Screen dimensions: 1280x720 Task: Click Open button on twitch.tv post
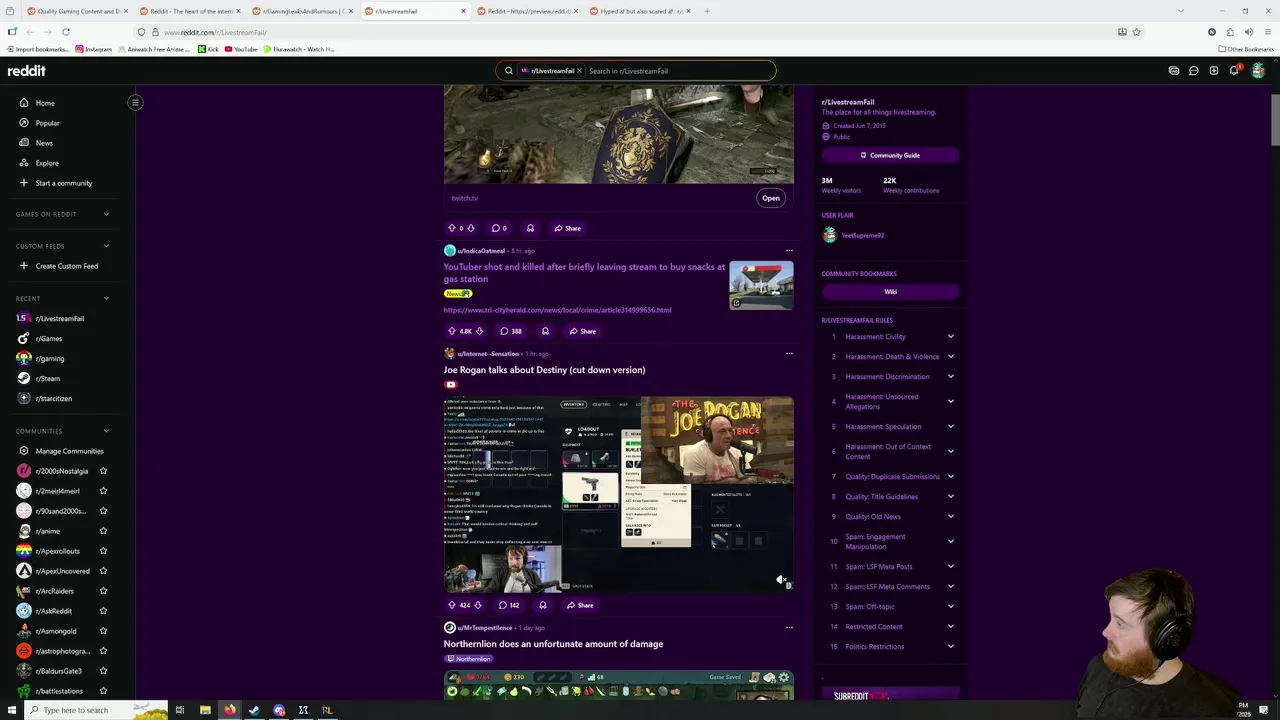click(771, 198)
